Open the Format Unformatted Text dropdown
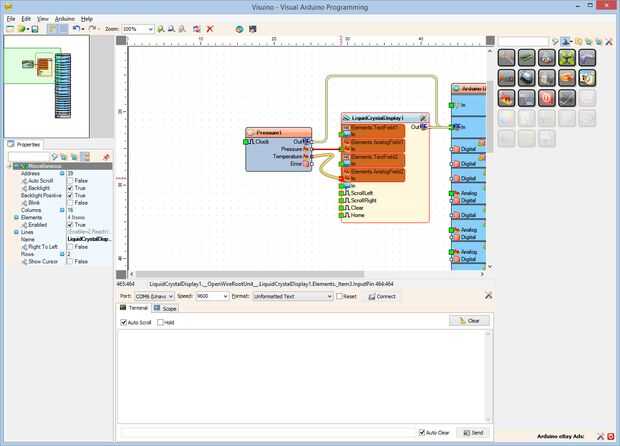The image size is (620, 446). pyautogui.click(x=293, y=296)
